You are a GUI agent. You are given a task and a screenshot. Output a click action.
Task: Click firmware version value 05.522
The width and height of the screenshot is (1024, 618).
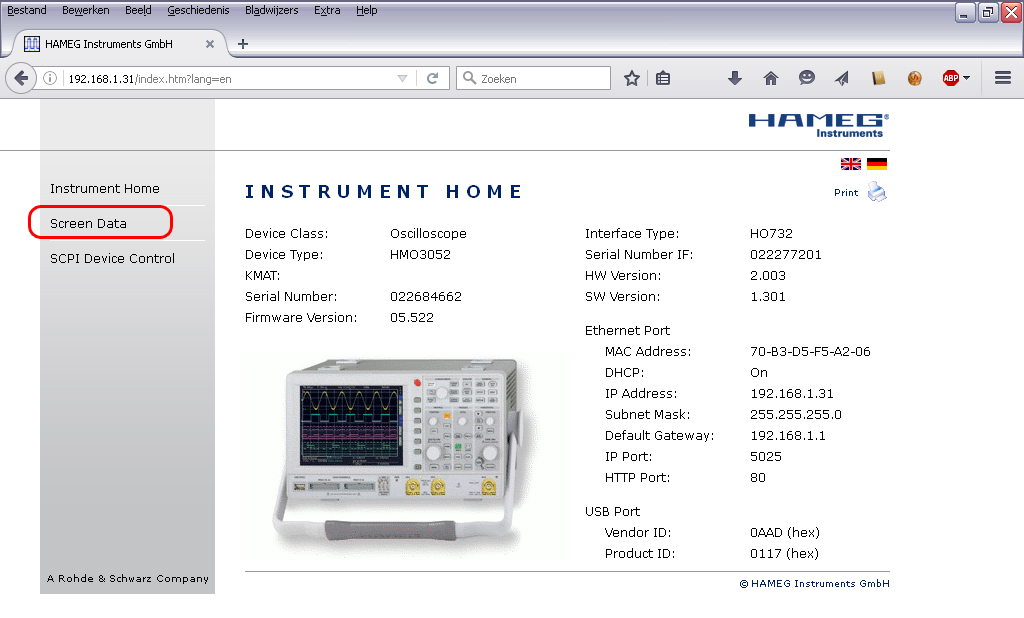(x=411, y=317)
